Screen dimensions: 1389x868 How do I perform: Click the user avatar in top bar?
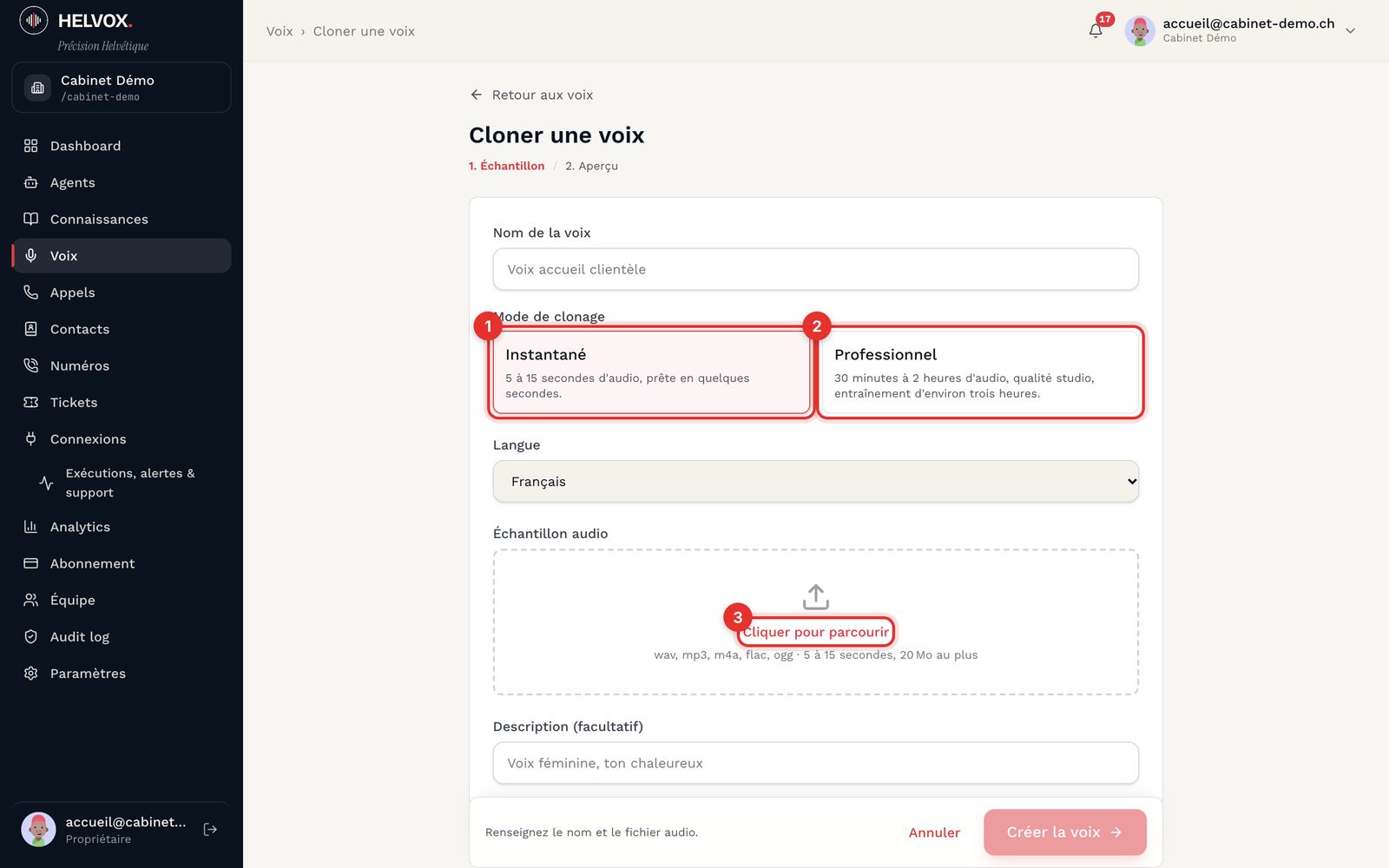coord(1140,30)
